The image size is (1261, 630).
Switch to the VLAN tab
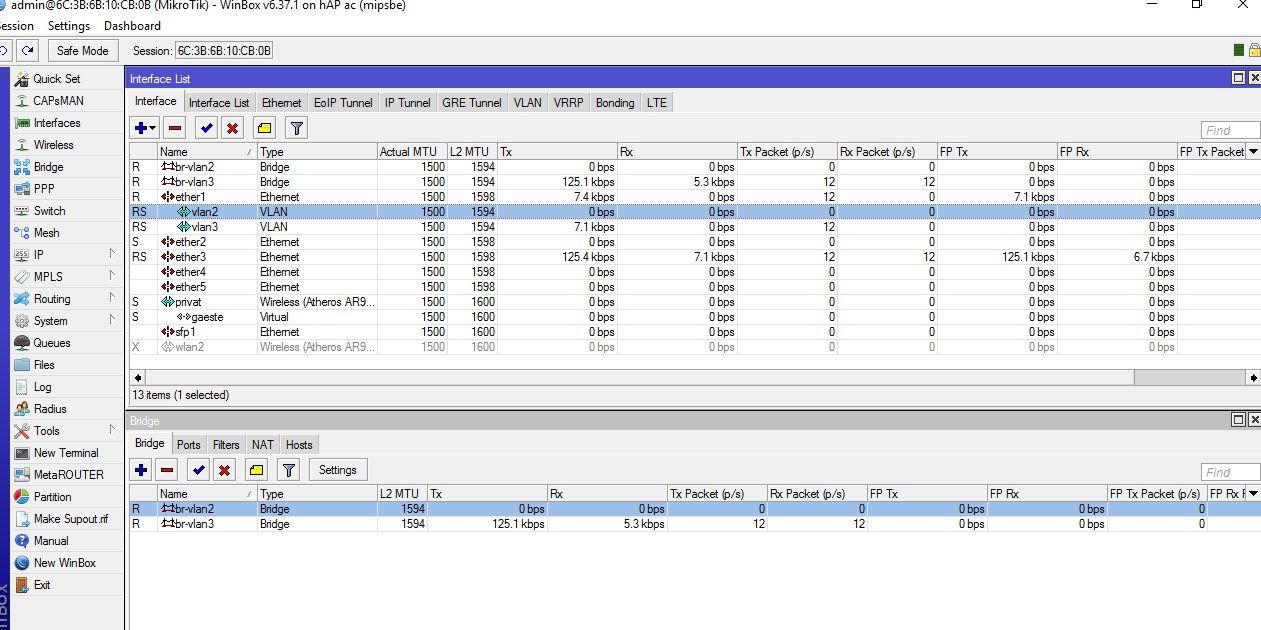(528, 103)
